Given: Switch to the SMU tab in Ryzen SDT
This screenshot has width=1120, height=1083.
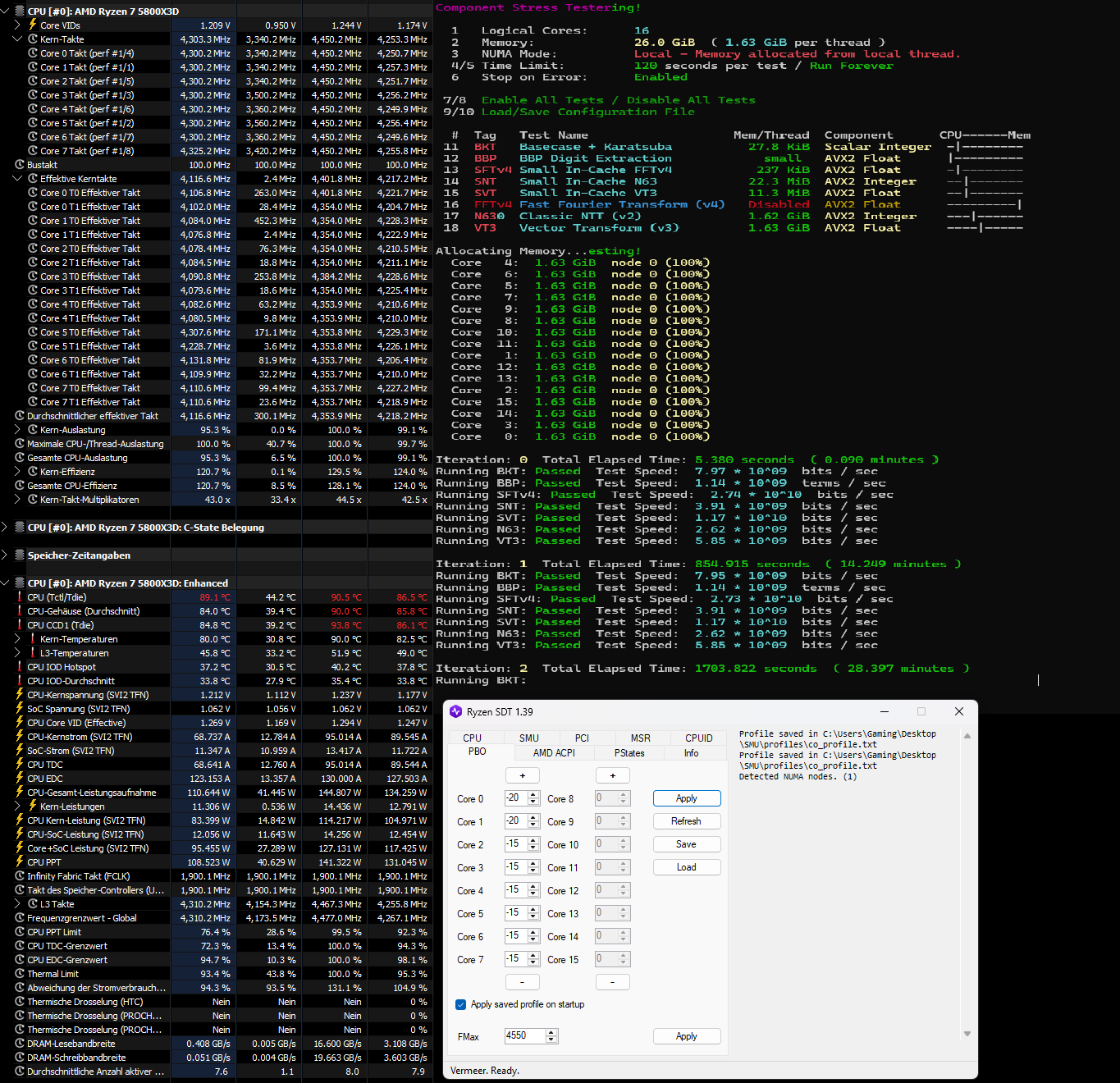Looking at the screenshot, I should pos(529,738).
